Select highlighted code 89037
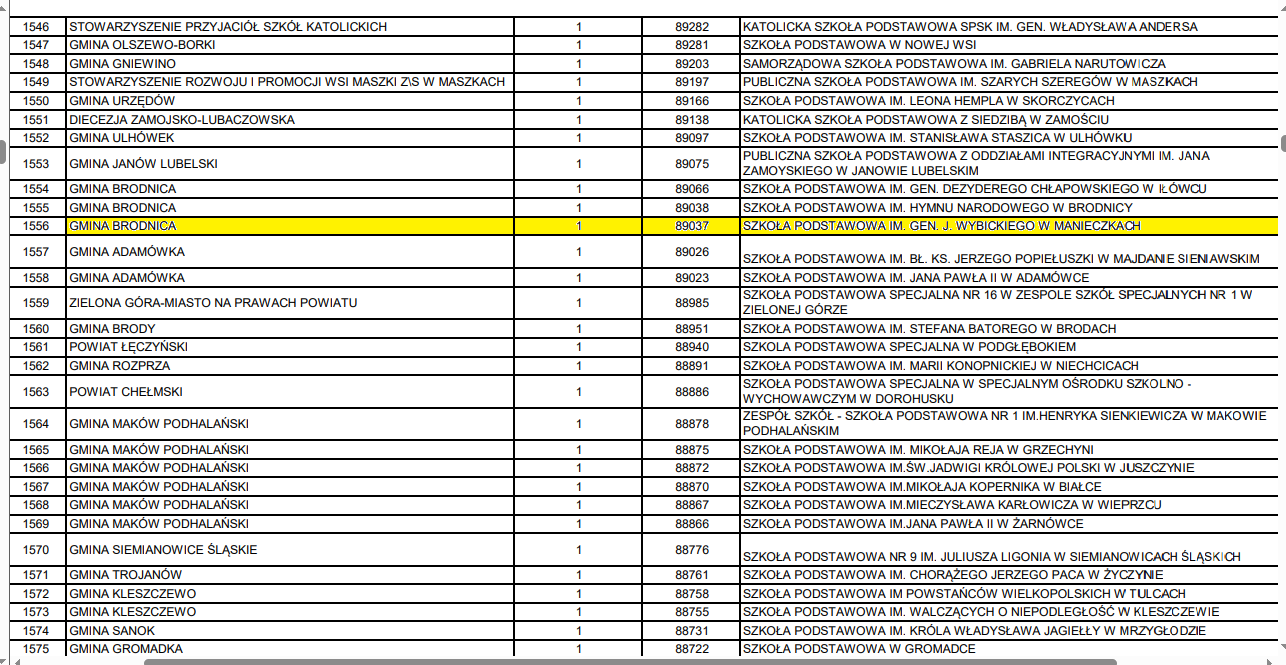This screenshot has height=665, width=1286. tap(691, 226)
